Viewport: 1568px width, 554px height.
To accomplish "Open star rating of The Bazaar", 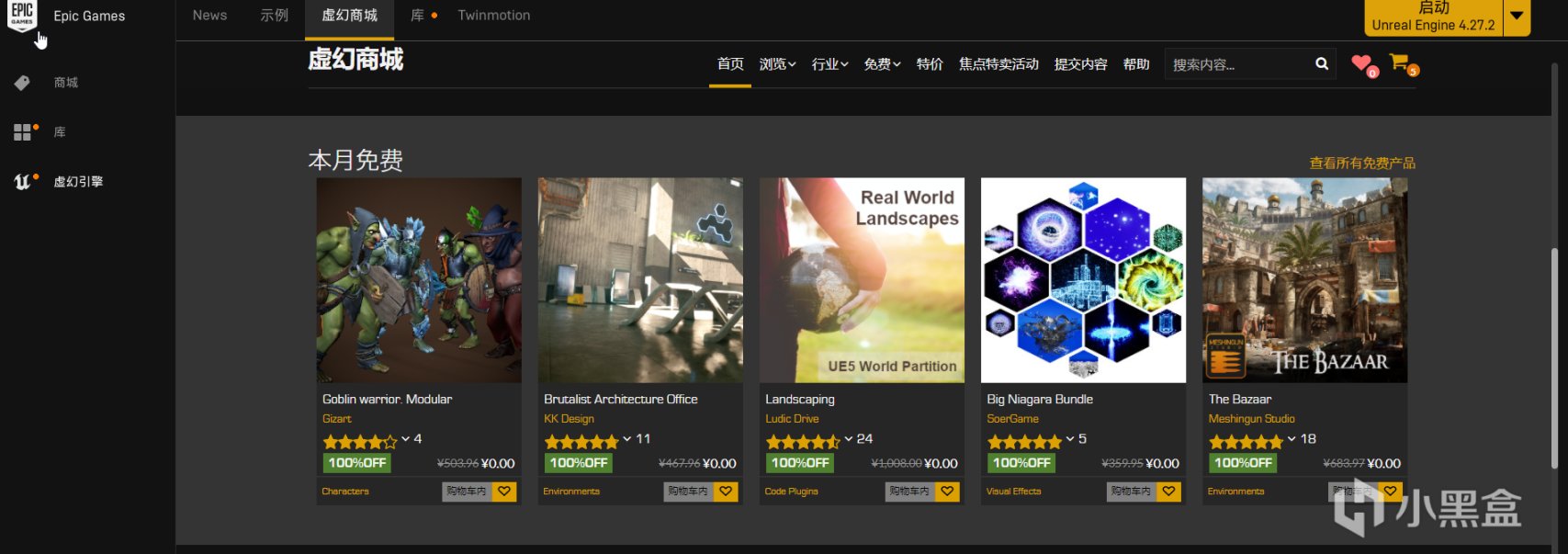I will click(x=1246, y=442).
